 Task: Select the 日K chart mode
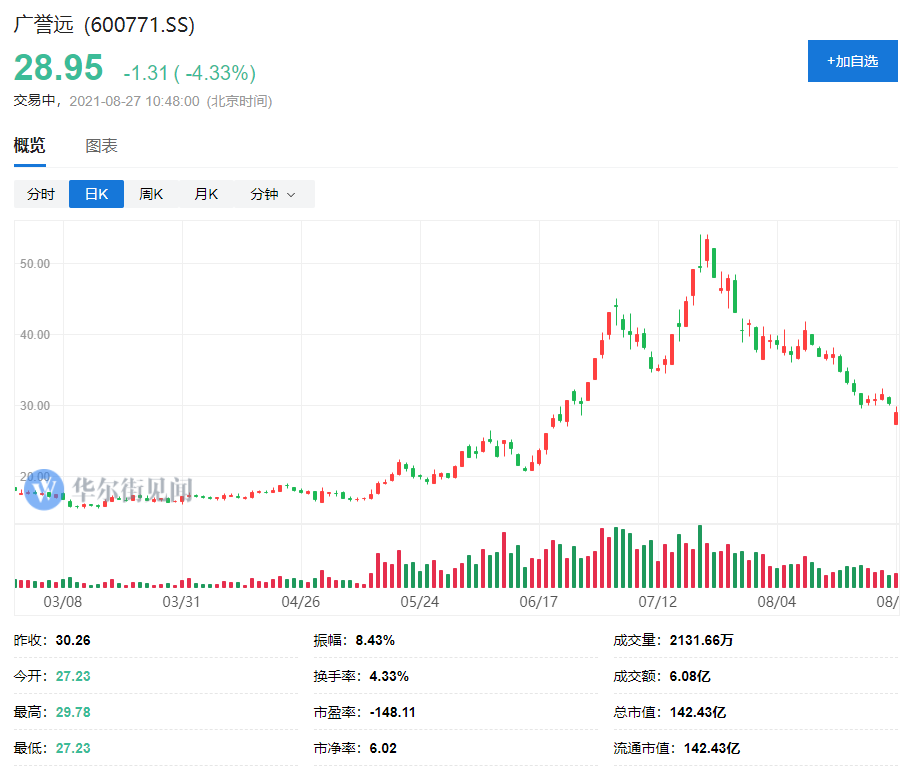tap(96, 194)
